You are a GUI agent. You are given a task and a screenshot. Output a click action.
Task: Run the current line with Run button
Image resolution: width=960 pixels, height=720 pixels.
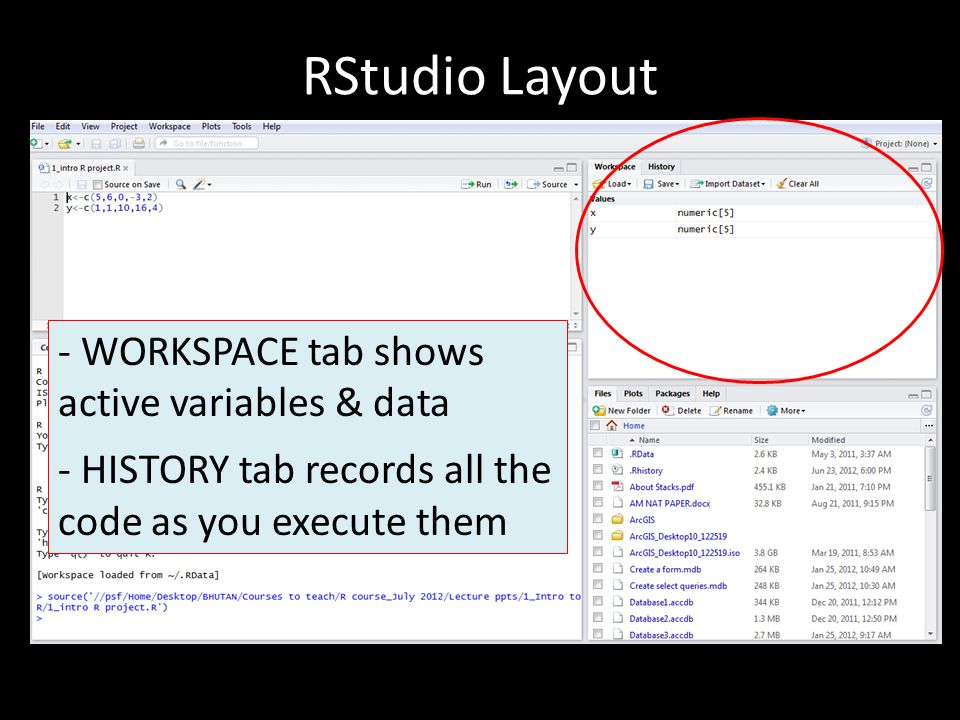pos(476,184)
